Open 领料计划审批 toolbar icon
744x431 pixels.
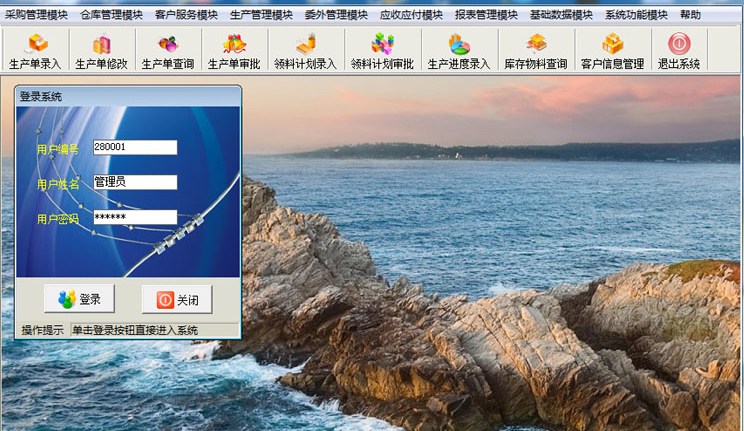pos(382,50)
